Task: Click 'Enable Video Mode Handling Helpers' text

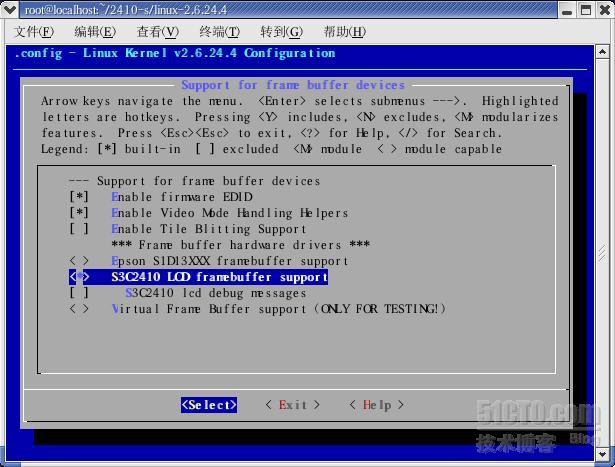Action: click(230, 213)
